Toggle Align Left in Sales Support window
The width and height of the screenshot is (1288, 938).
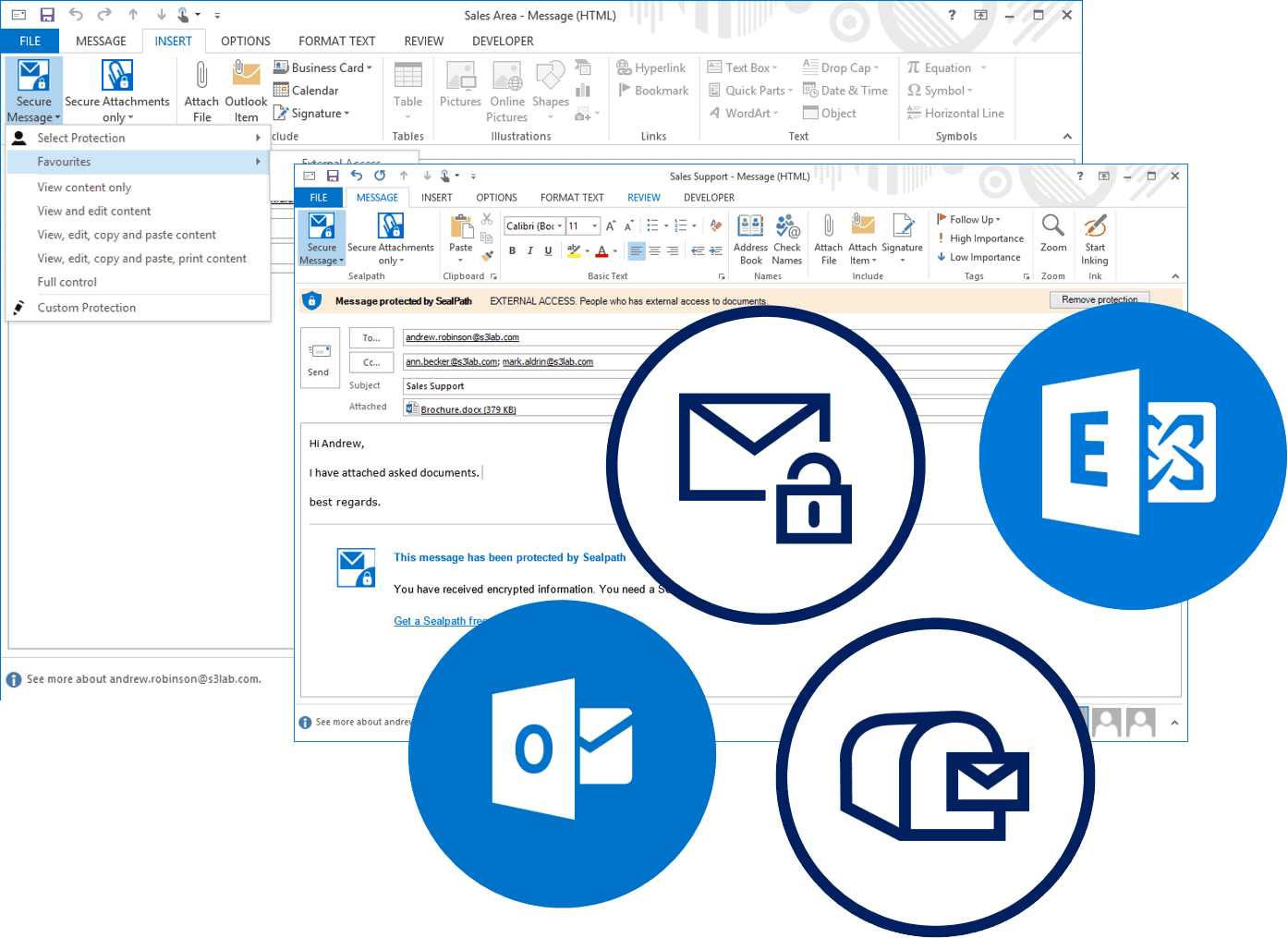(x=636, y=250)
